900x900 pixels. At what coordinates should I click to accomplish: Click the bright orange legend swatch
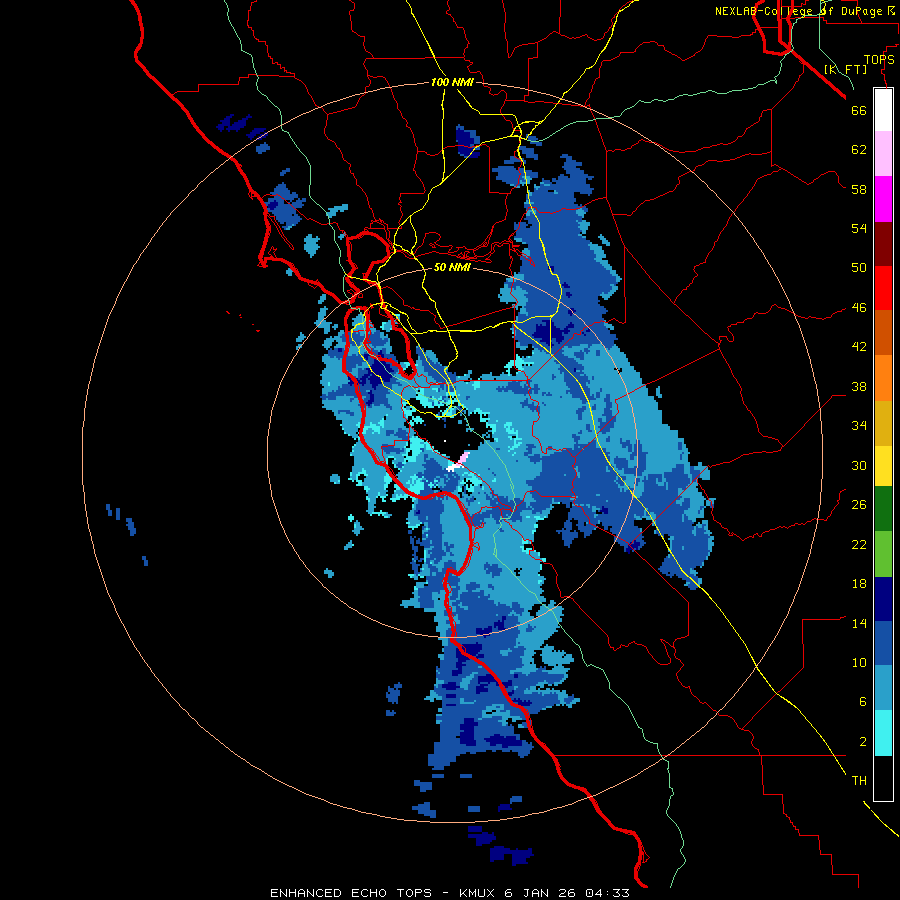883,378
